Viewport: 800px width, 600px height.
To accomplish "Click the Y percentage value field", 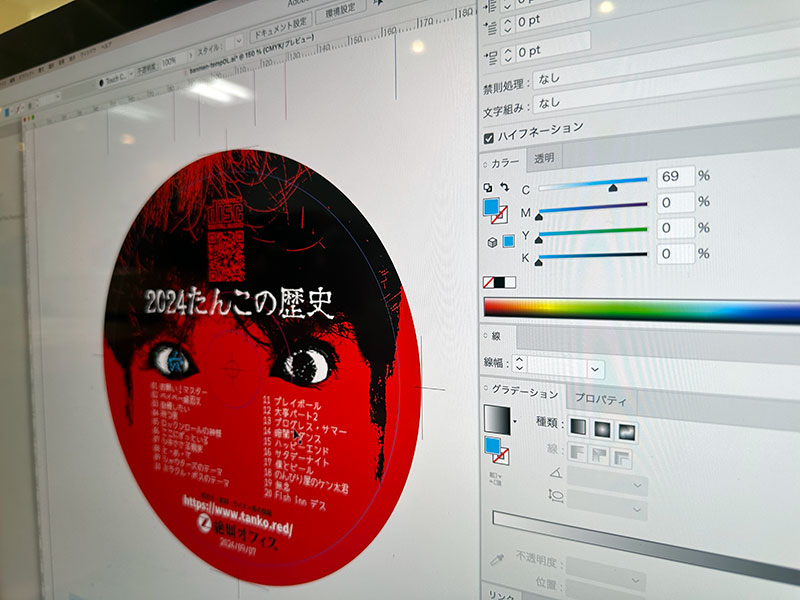I will 676,228.
